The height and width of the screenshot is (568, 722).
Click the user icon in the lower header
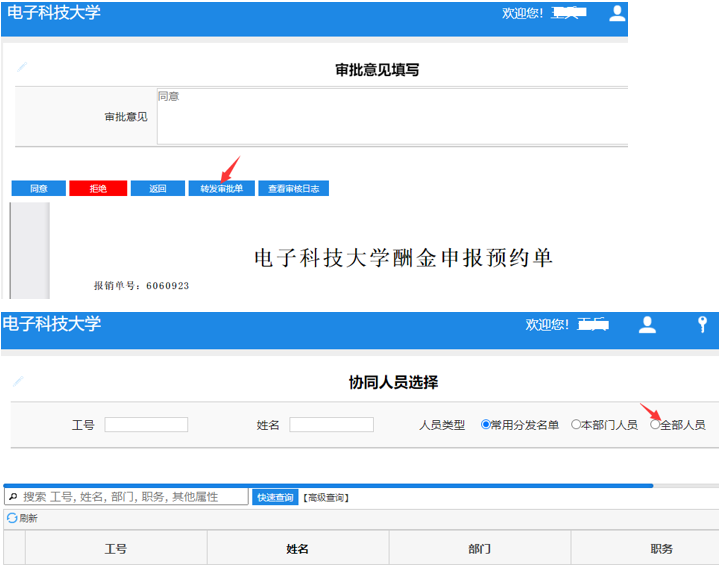(648, 324)
